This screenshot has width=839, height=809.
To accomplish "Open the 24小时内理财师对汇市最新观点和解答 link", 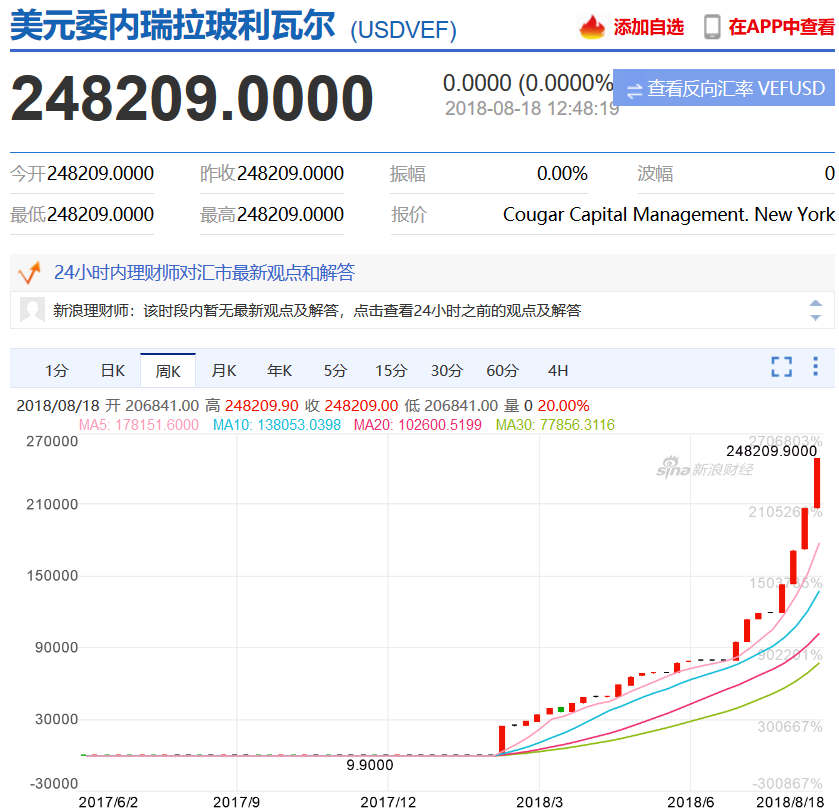I will (x=204, y=272).
